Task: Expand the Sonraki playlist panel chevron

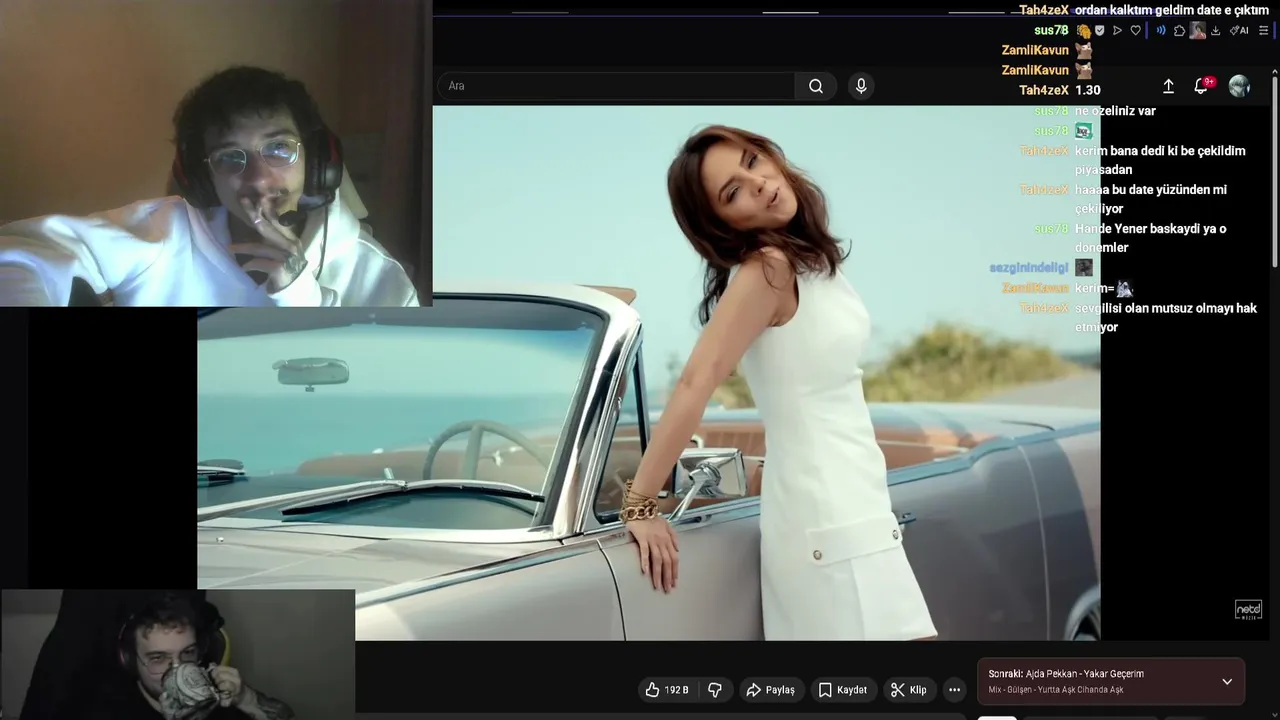Action: coord(1227,682)
